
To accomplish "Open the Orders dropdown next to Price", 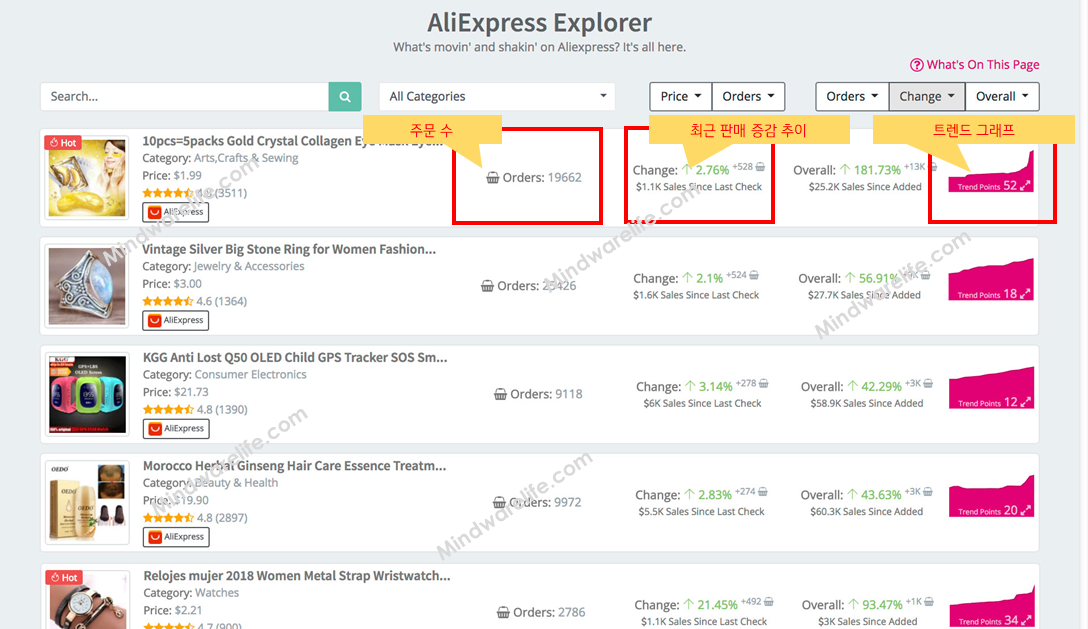I will click(748, 97).
